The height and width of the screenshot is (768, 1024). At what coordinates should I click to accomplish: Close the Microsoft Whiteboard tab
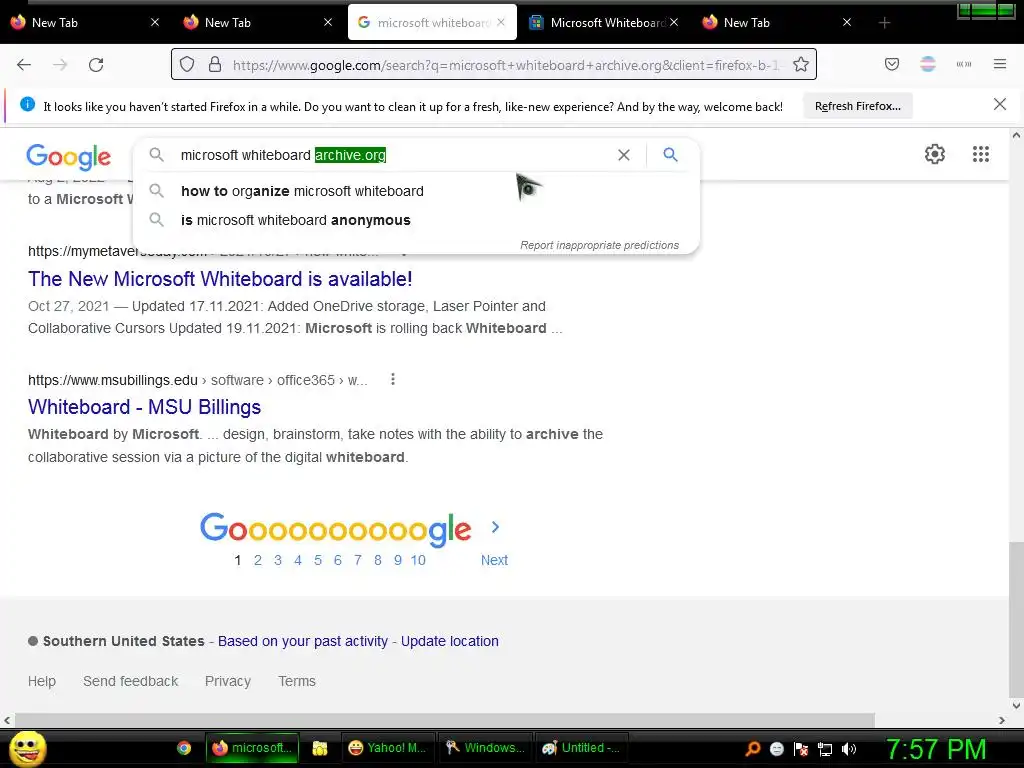pos(674,22)
